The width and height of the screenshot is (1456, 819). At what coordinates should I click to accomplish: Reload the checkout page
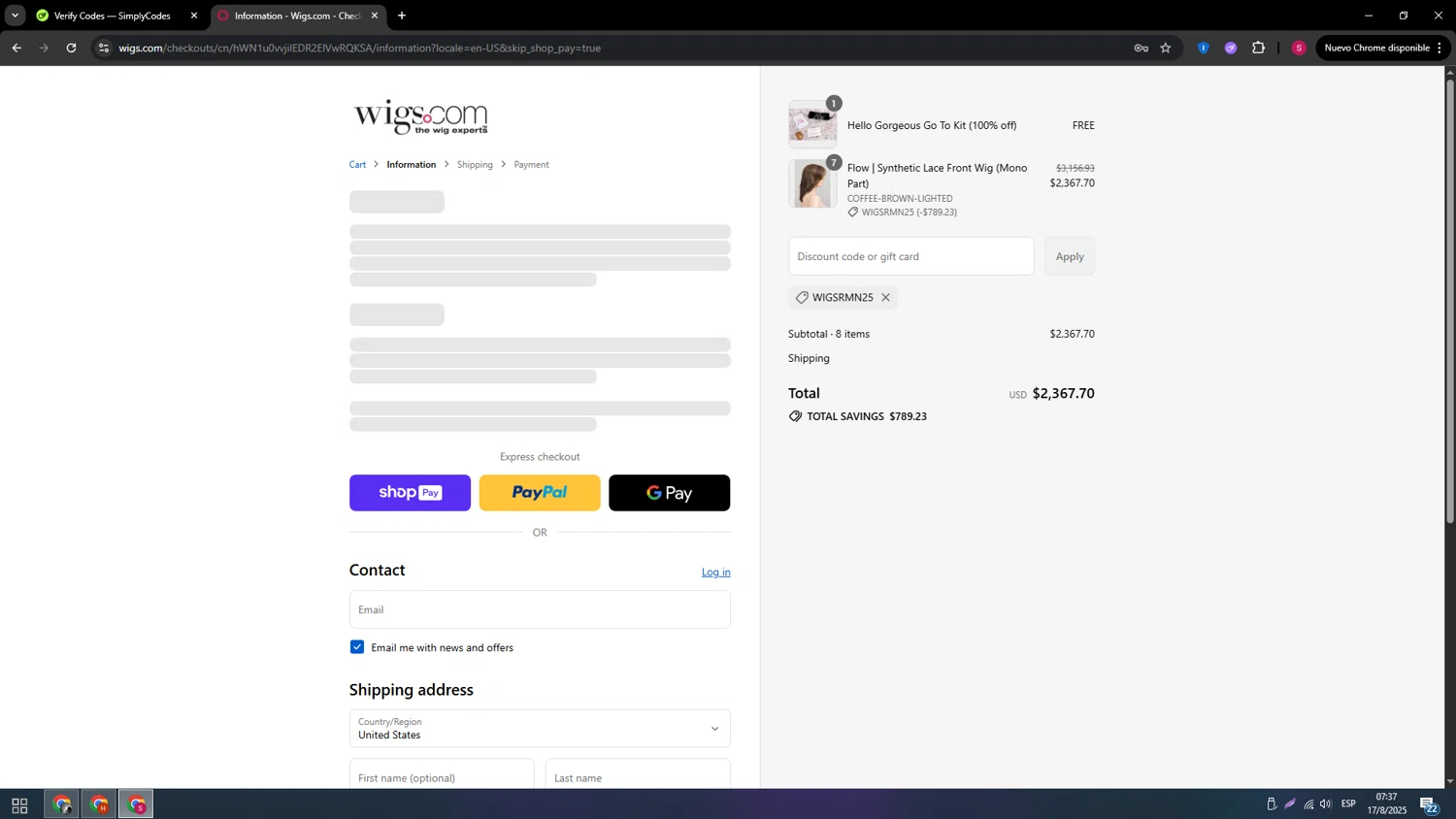click(71, 48)
